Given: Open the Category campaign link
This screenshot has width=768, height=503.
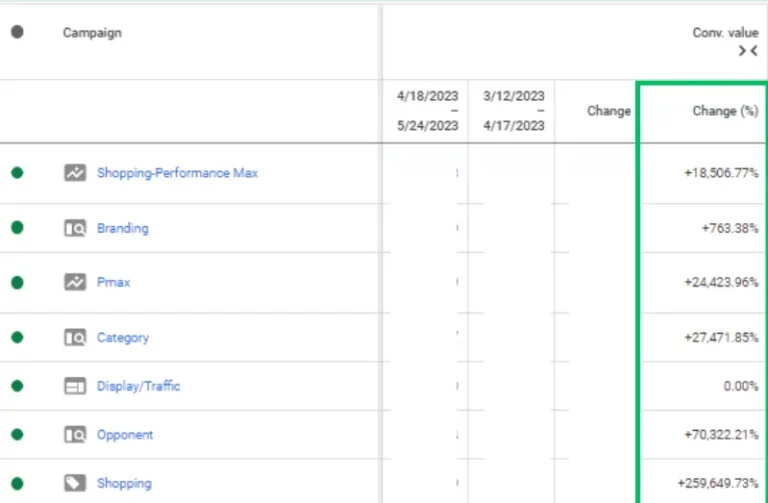Looking at the screenshot, I should 122,338.
